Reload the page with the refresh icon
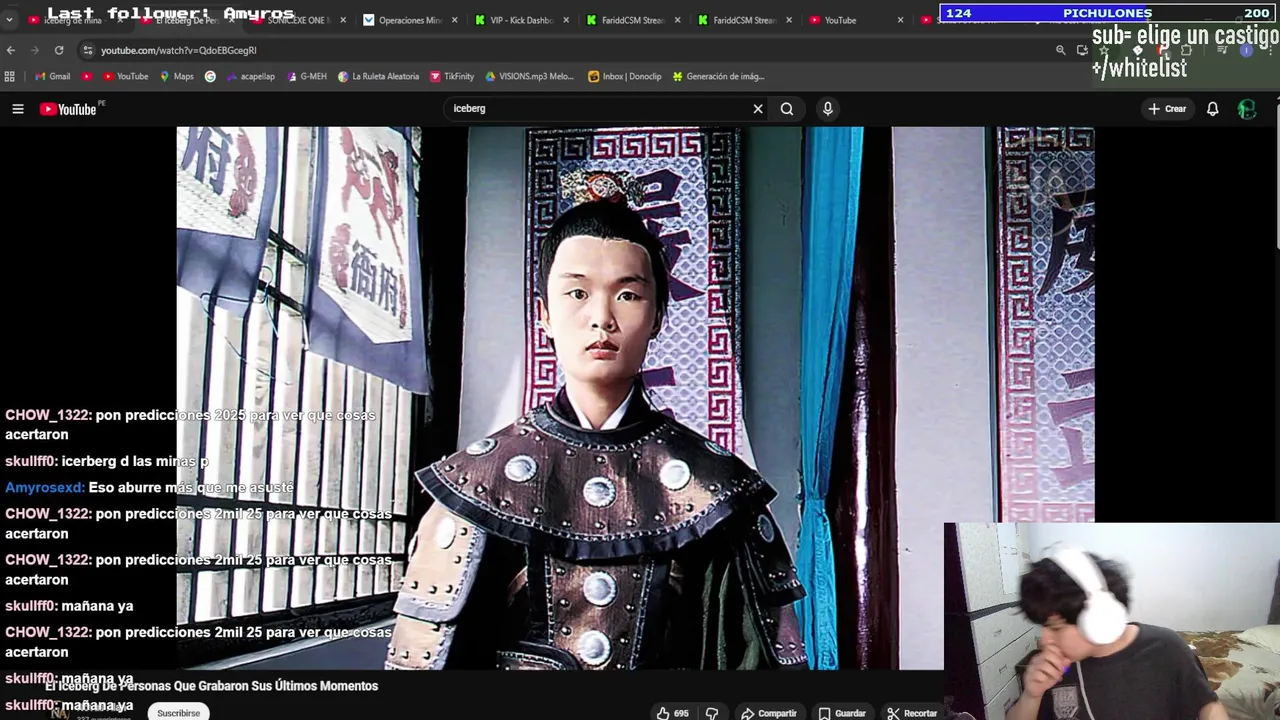Screen dimensions: 1280x720 click(59, 50)
